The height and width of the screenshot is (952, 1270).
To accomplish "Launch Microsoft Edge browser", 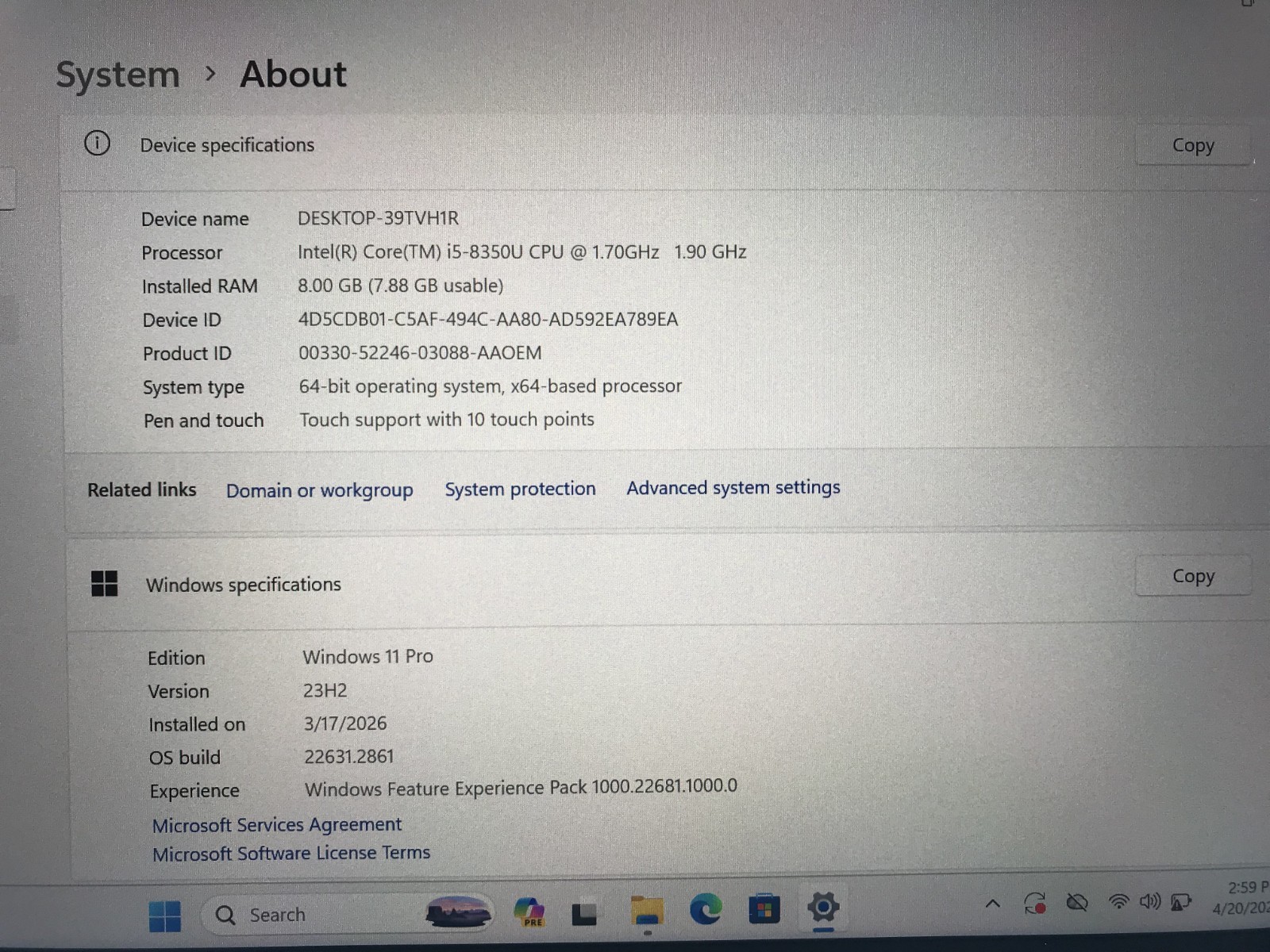I will pos(706,908).
